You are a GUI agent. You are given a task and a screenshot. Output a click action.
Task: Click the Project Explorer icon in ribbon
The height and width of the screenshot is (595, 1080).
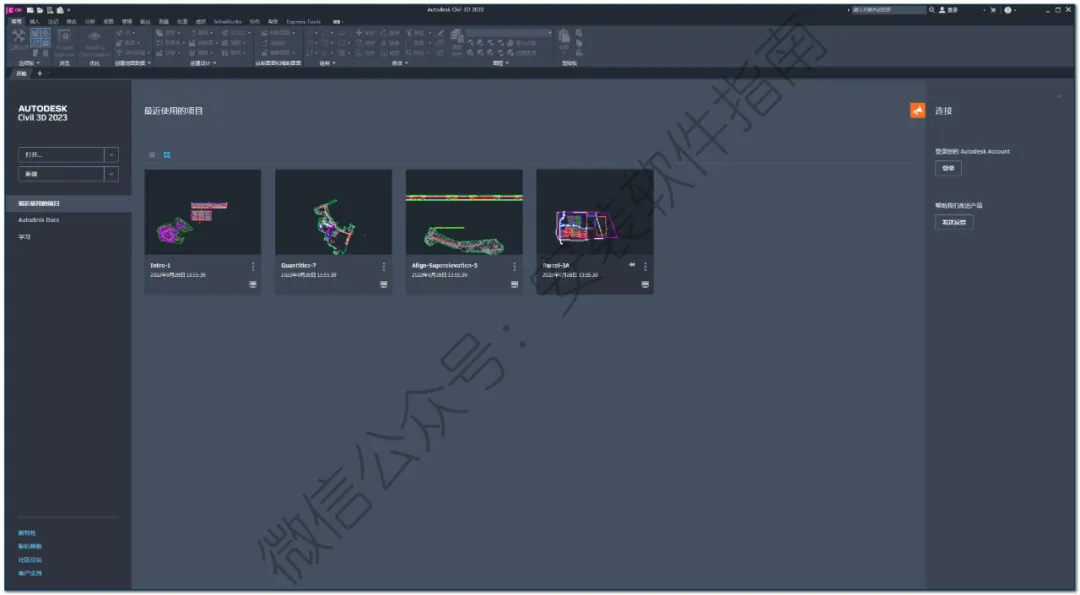(x=64, y=36)
